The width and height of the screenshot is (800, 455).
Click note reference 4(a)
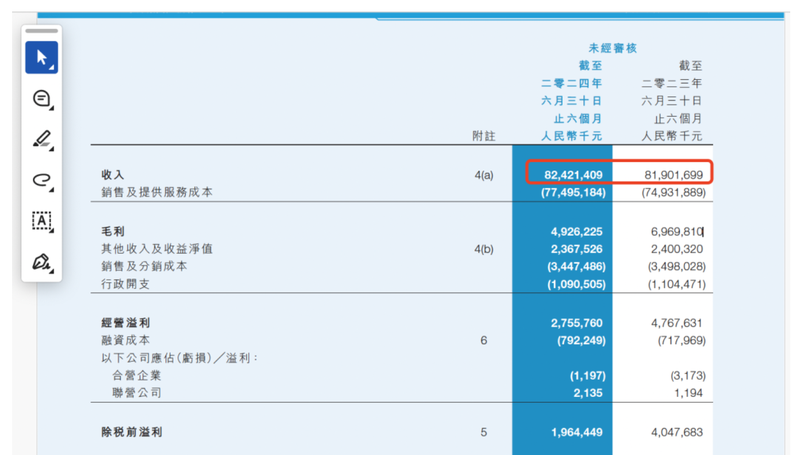484,175
